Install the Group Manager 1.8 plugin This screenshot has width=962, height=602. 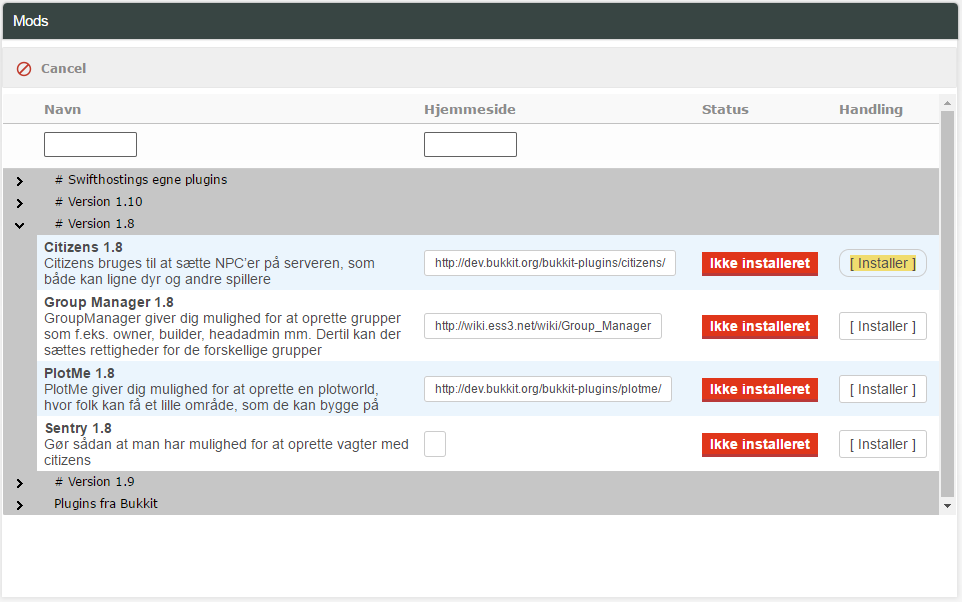pyautogui.click(x=882, y=326)
